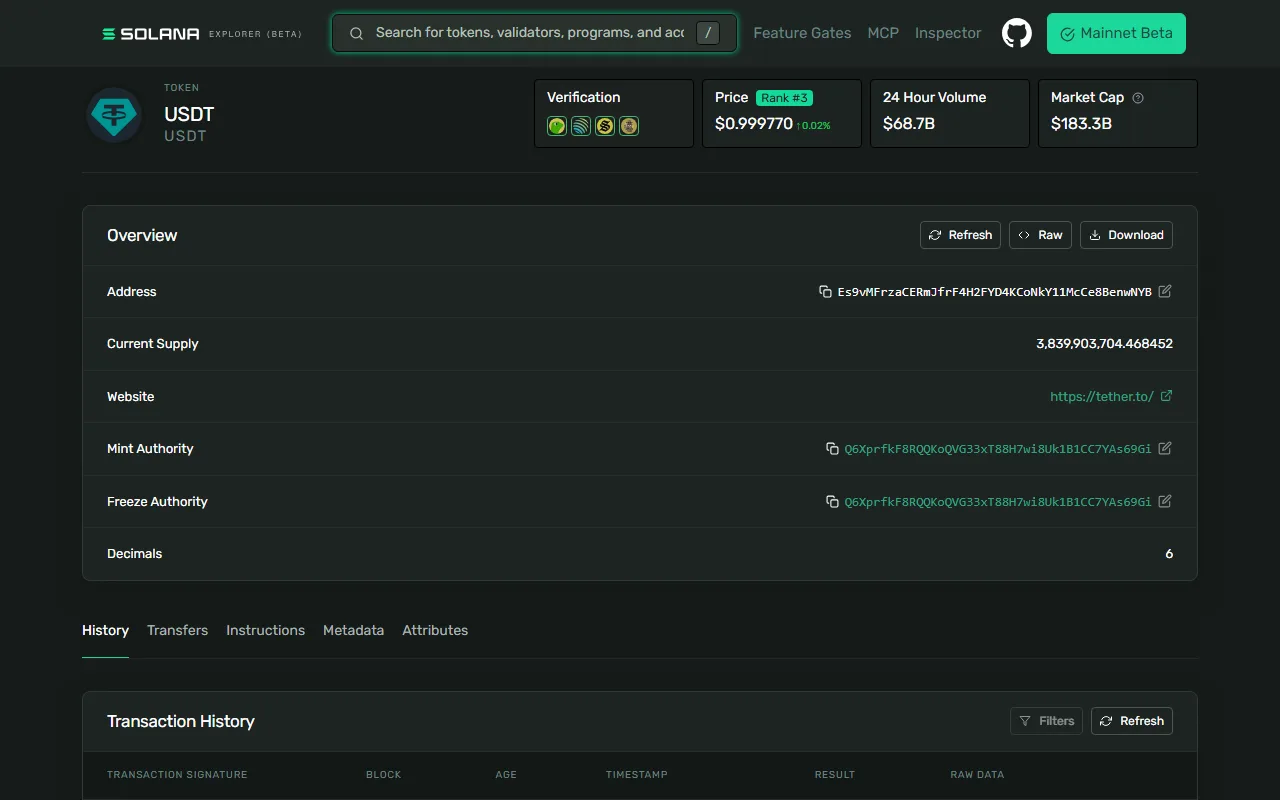Click the Rank #3 badge

tap(784, 98)
